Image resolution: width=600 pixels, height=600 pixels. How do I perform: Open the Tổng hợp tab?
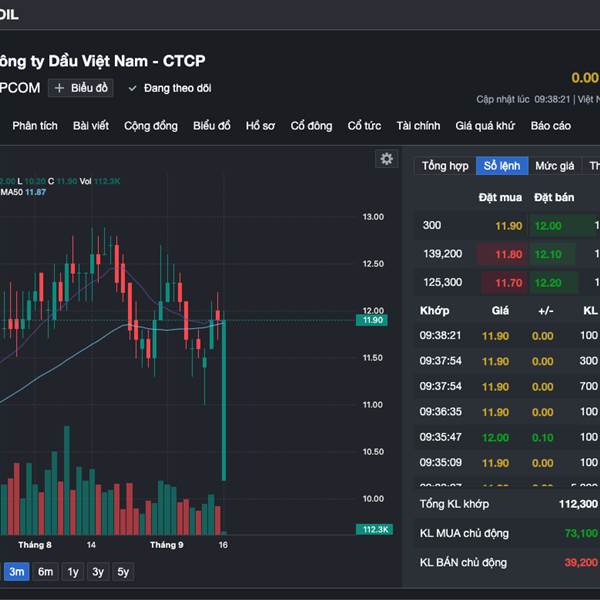pos(445,166)
